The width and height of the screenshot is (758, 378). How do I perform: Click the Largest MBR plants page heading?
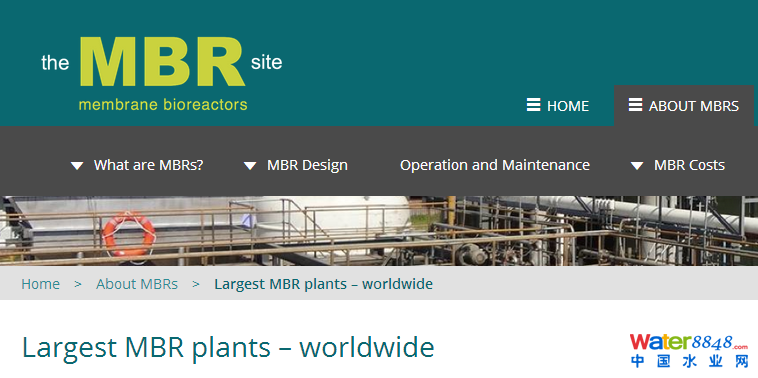(228, 348)
